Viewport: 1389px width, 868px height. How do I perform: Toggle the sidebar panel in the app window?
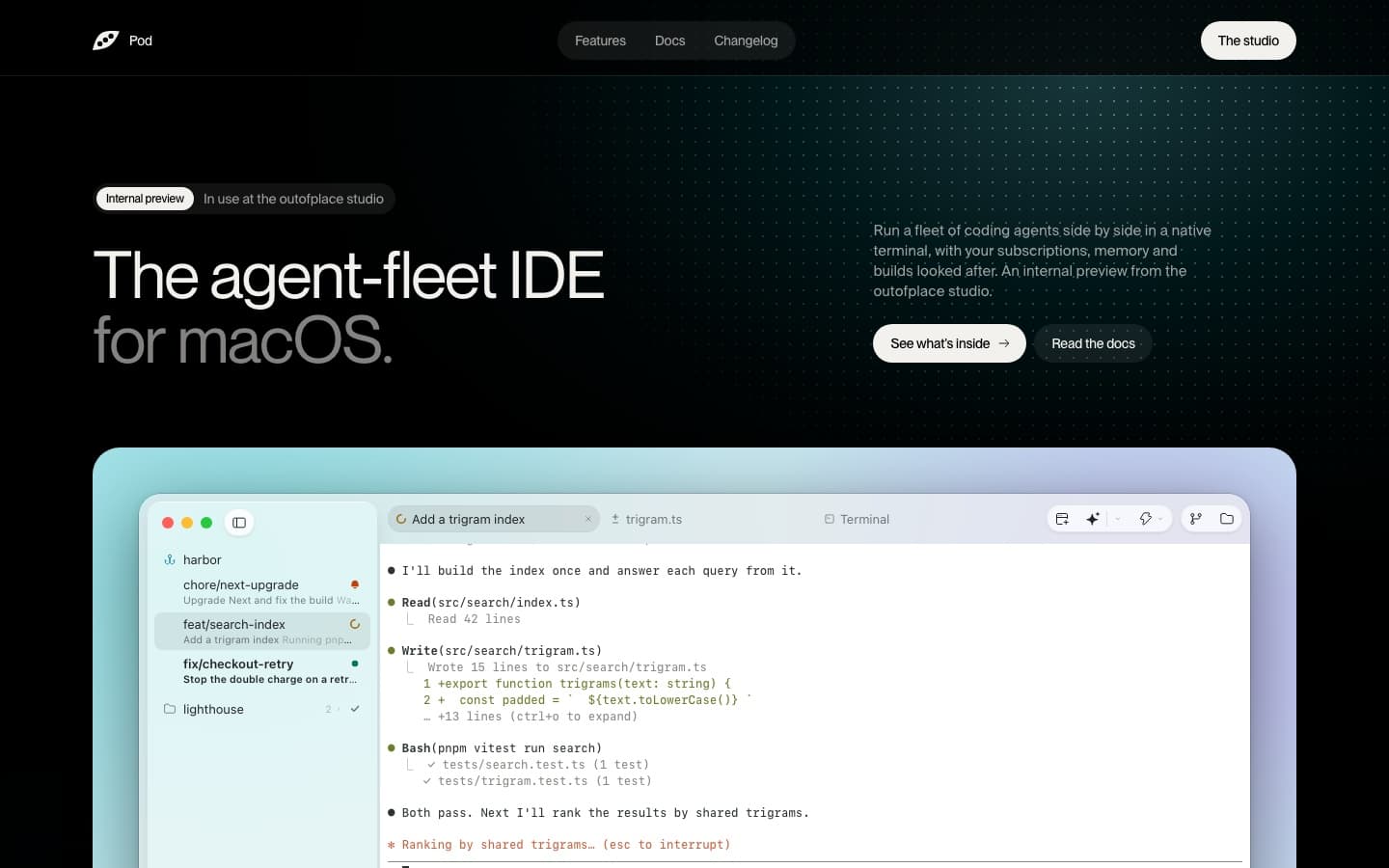[x=239, y=523]
